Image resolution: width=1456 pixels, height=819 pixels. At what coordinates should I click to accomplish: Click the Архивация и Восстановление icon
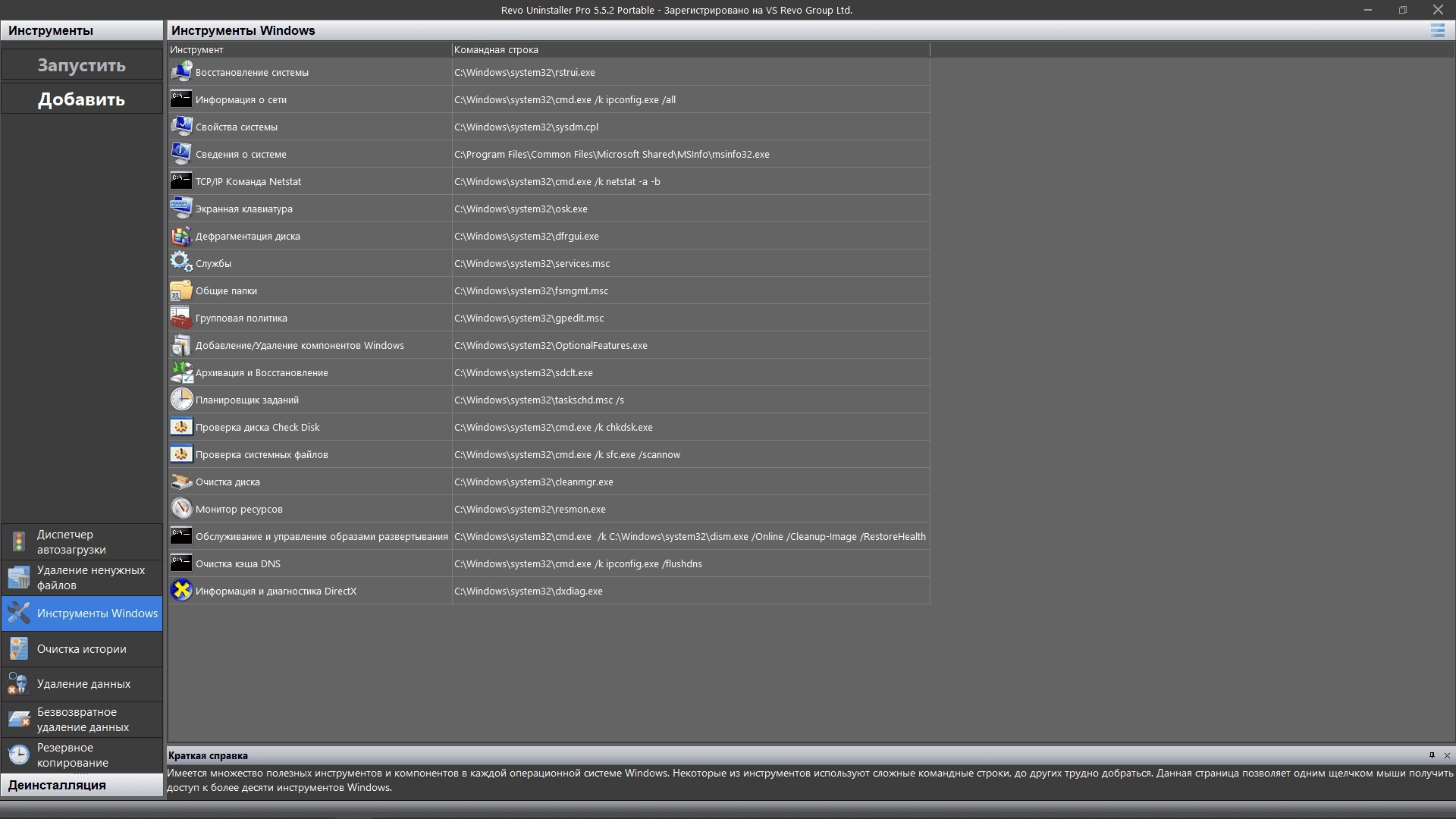(181, 372)
